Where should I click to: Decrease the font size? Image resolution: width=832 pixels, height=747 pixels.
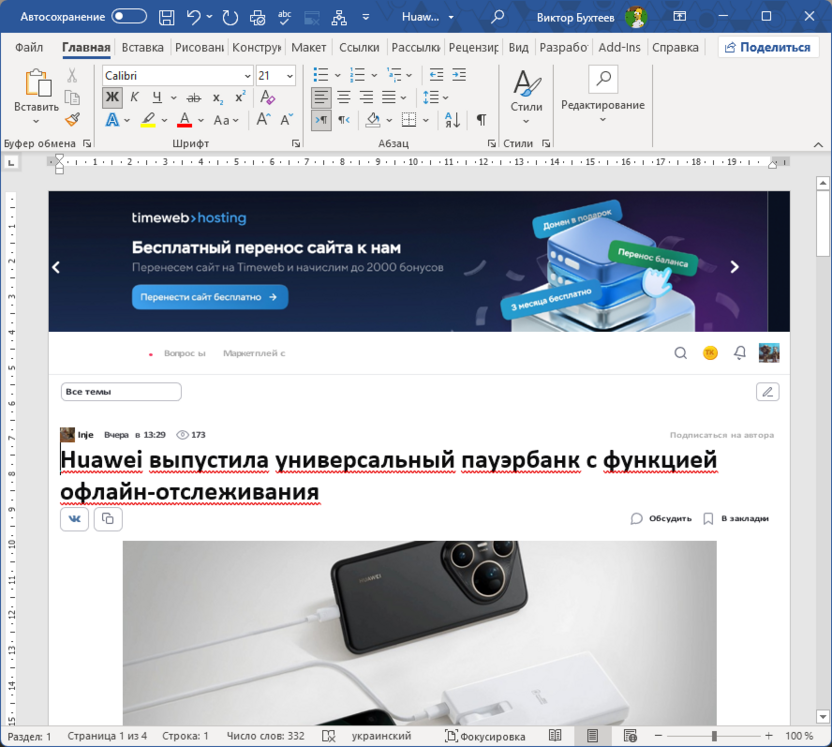287,119
